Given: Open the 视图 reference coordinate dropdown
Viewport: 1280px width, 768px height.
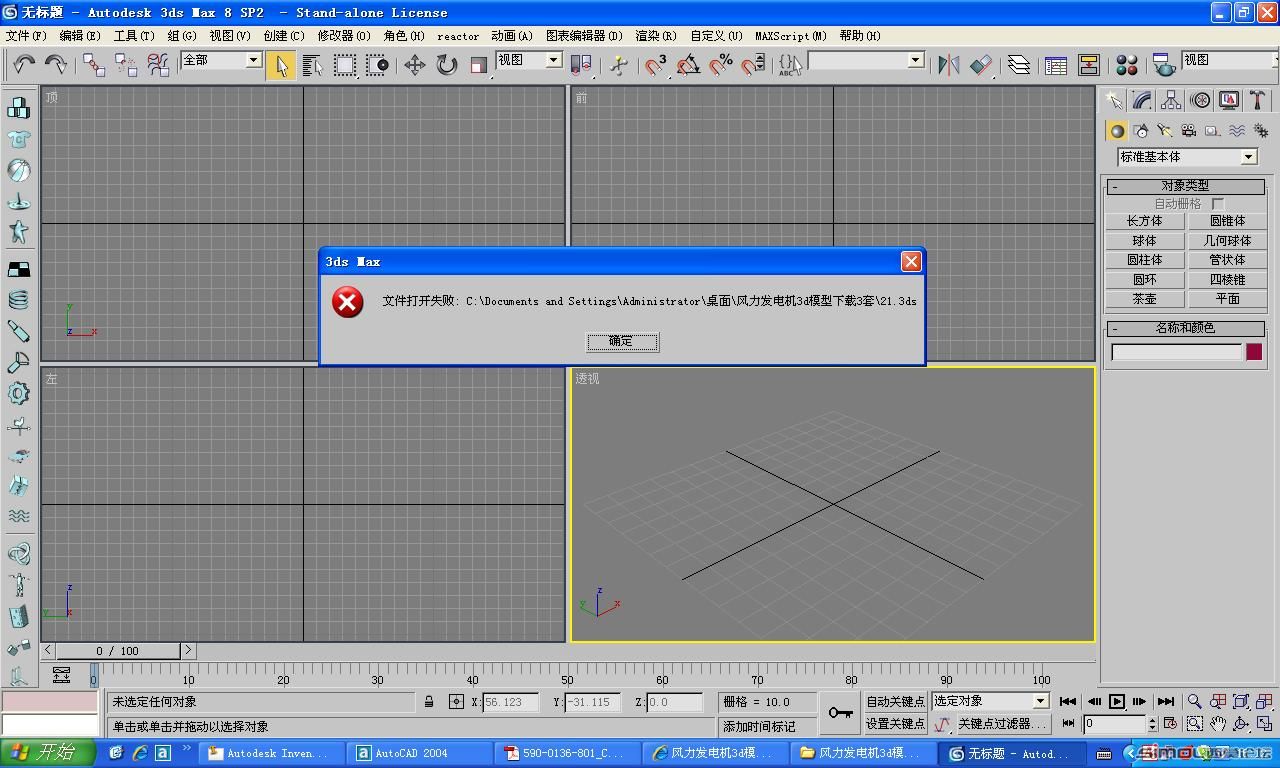Looking at the screenshot, I should (x=529, y=60).
